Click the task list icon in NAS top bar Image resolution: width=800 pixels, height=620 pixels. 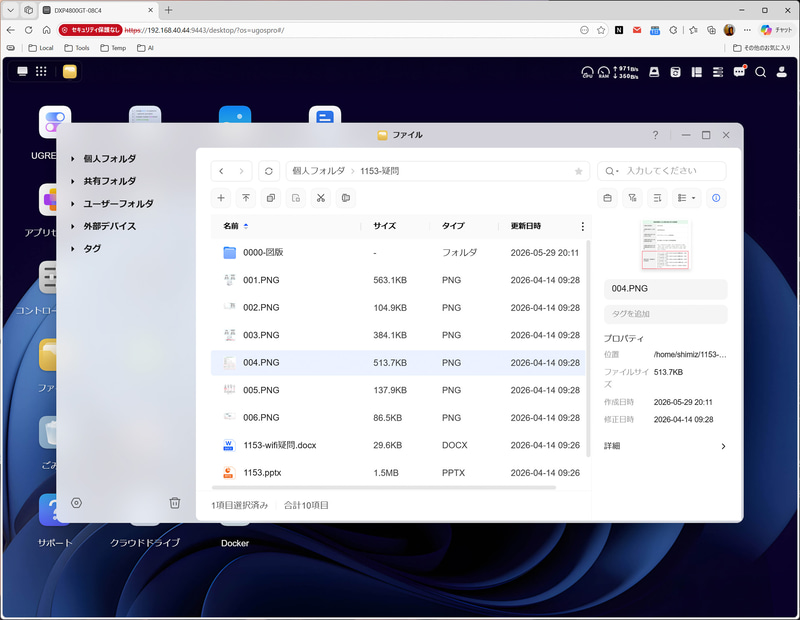(x=718, y=72)
